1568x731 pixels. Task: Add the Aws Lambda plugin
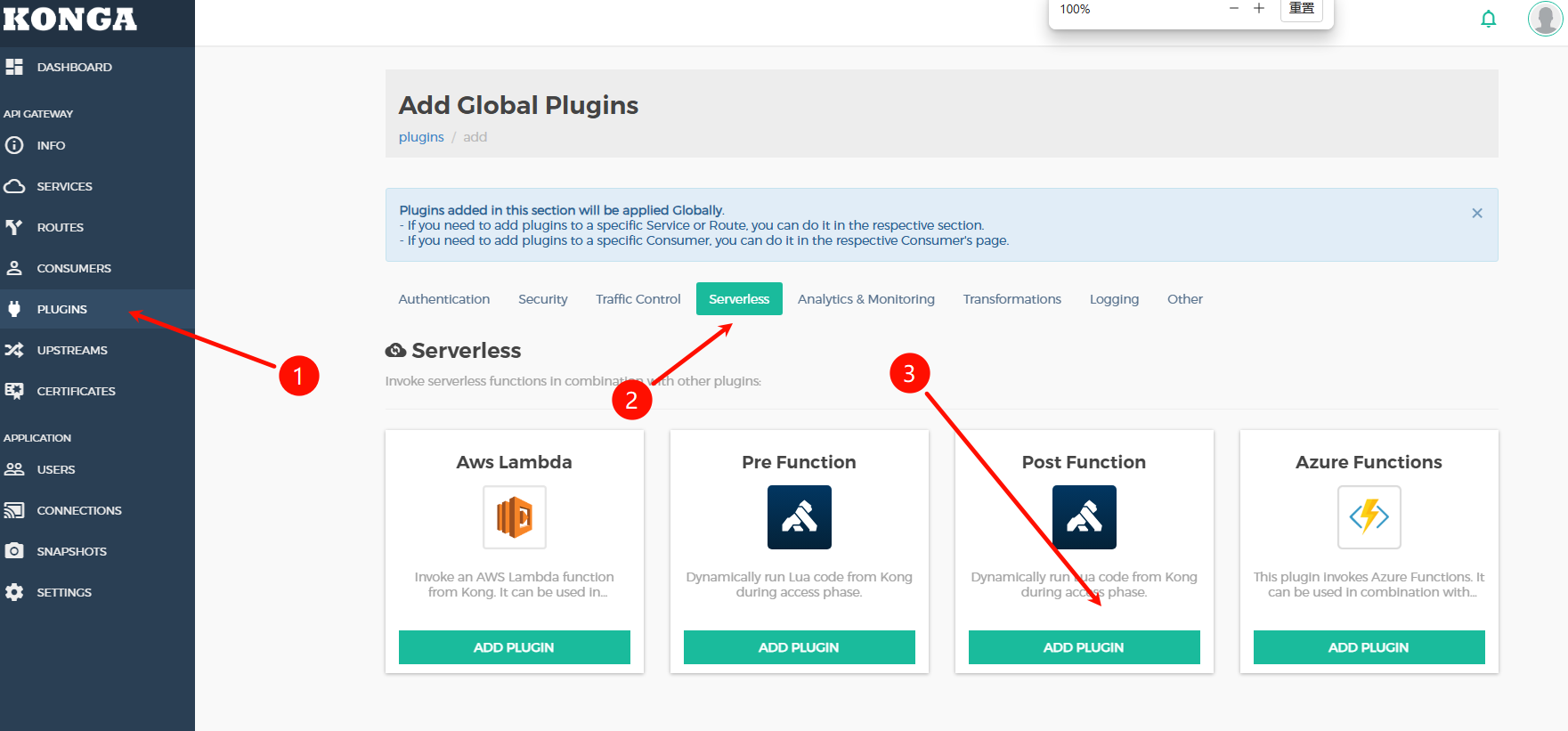click(x=514, y=647)
